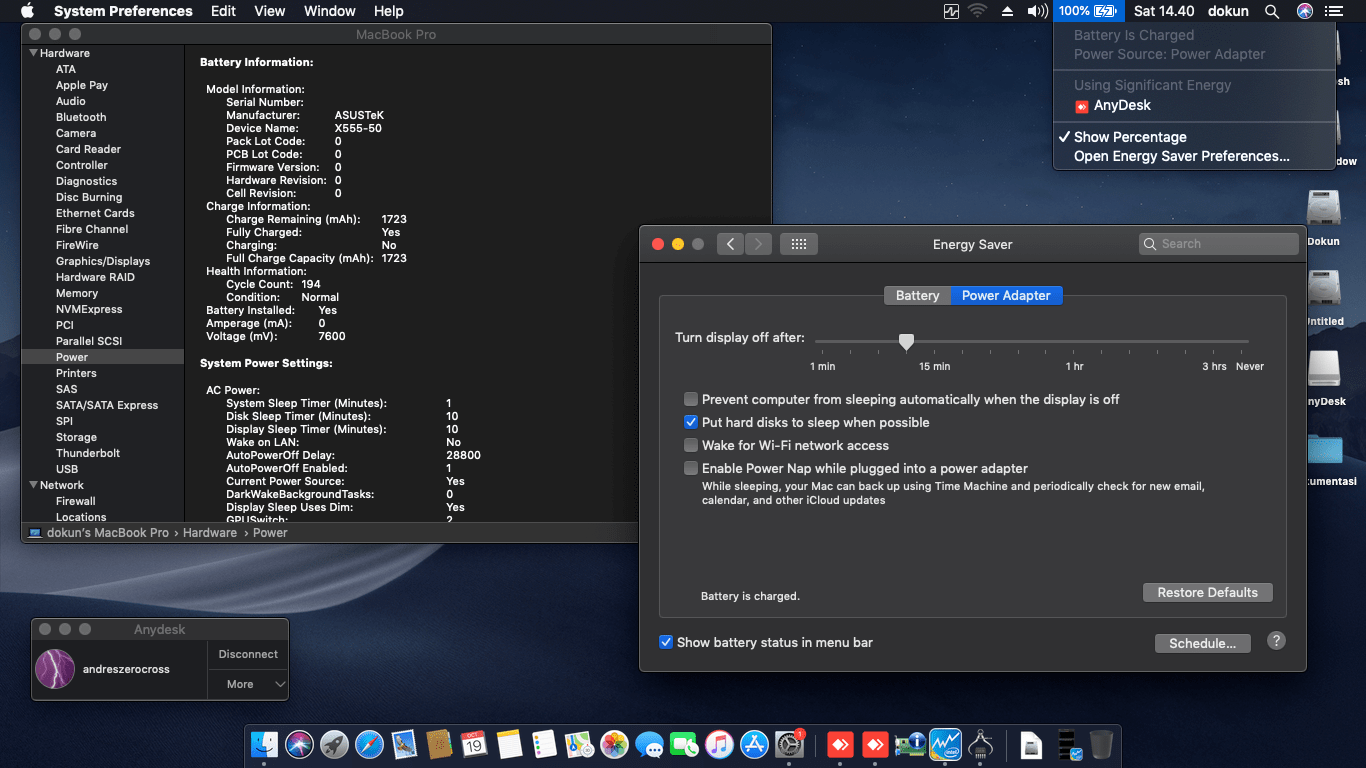This screenshot has height=768, width=1366.
Task: Enable Power Nap while plugged in
Action: pos(691,468)
